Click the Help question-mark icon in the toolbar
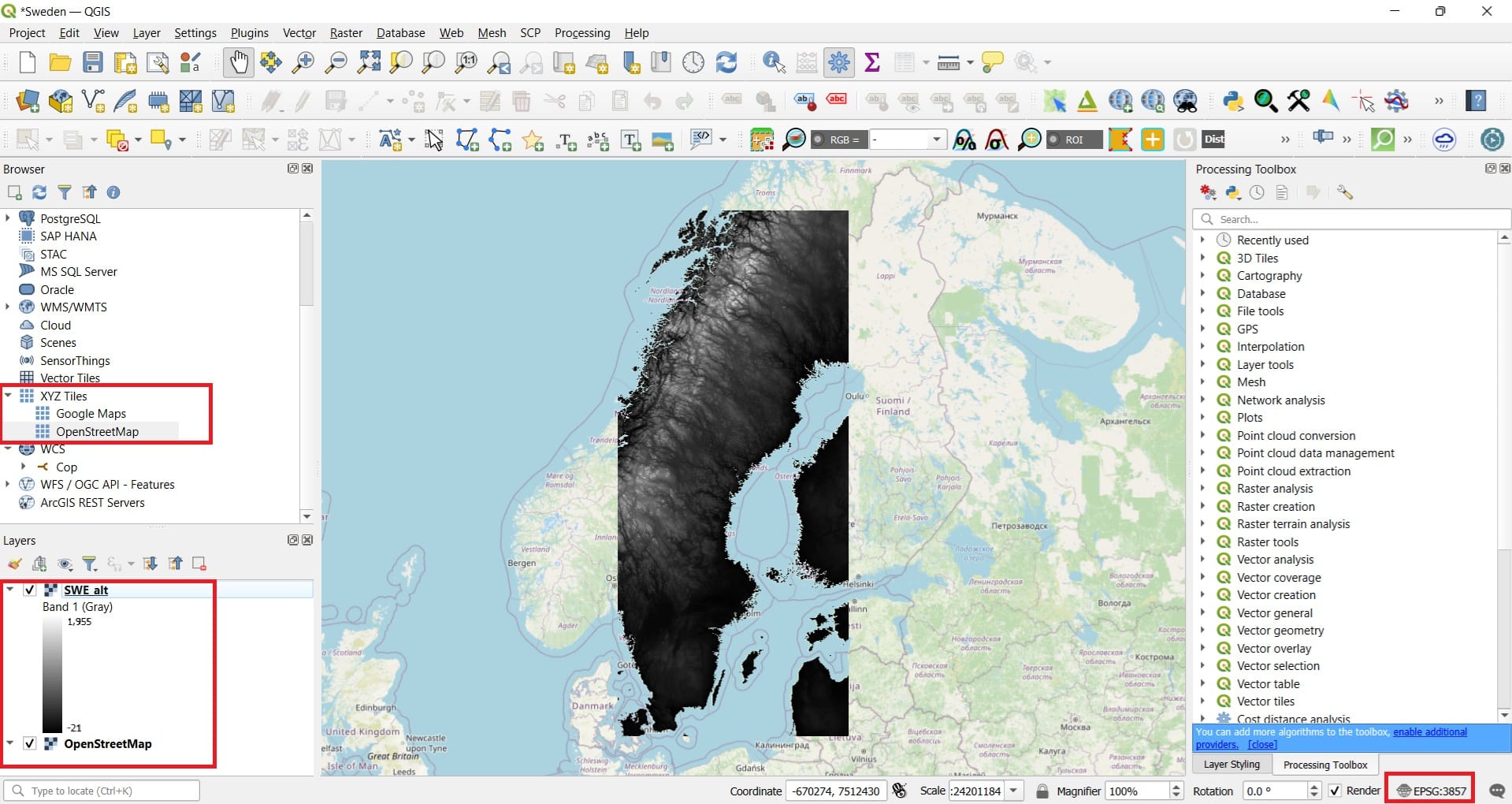The height and width of the screenshot is (804, 1512). pyautogui.click(x=1476, y=101)
